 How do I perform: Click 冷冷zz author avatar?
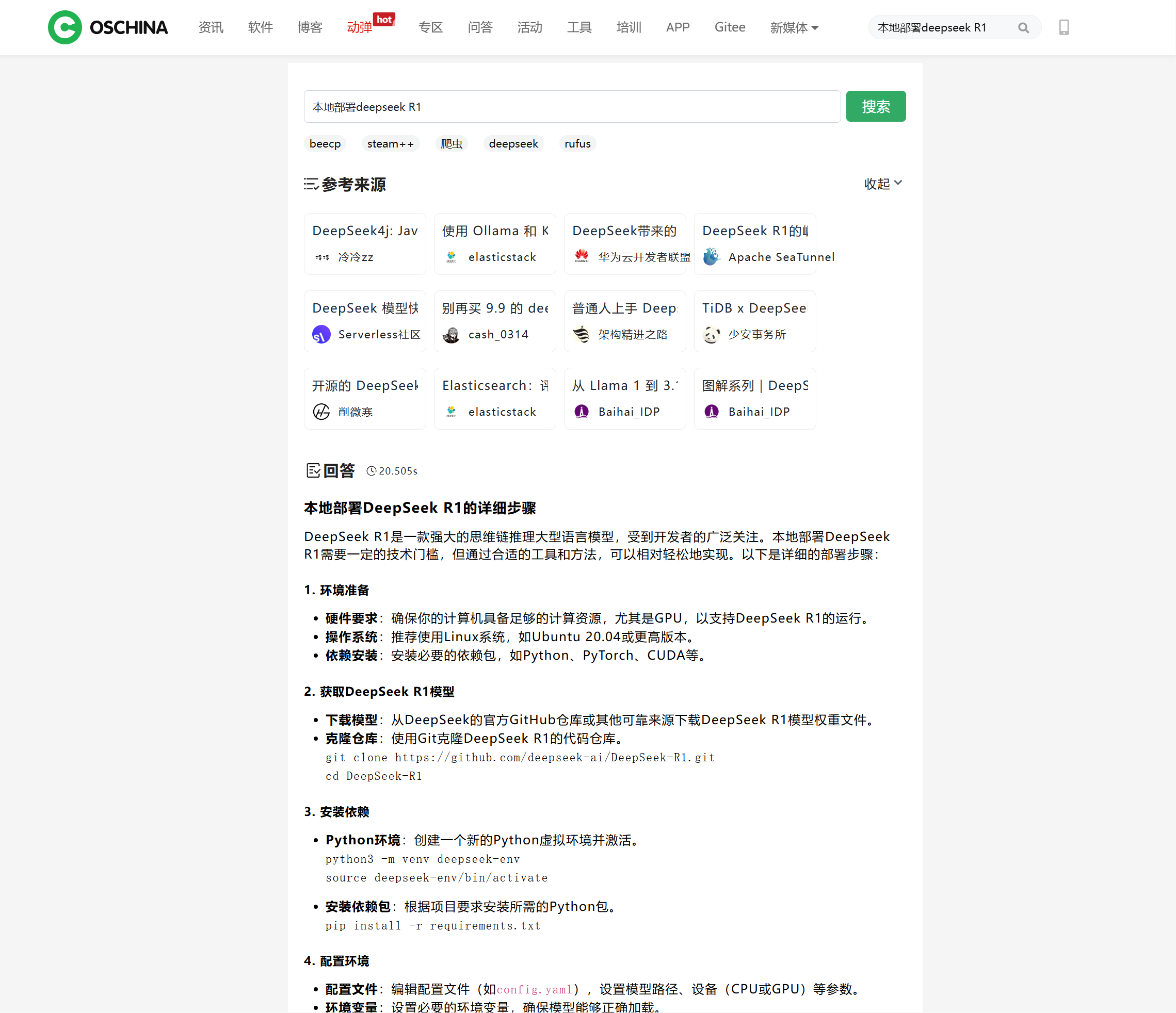click(x=322, y=257)
